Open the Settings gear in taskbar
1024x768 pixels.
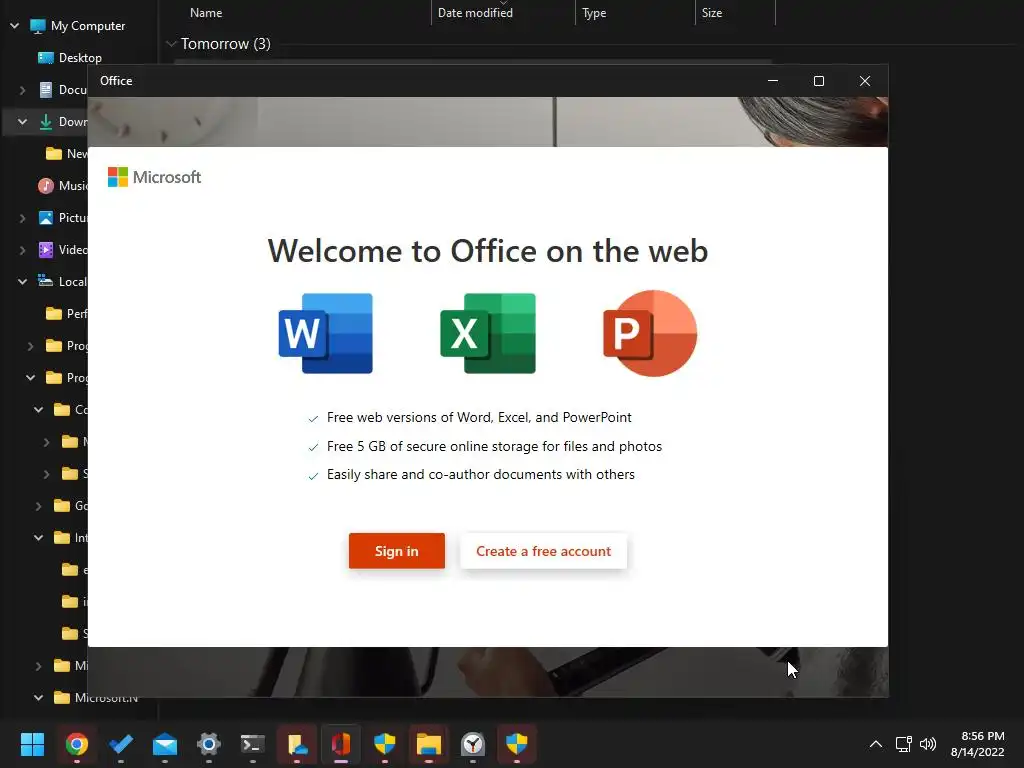pos(209,744)
